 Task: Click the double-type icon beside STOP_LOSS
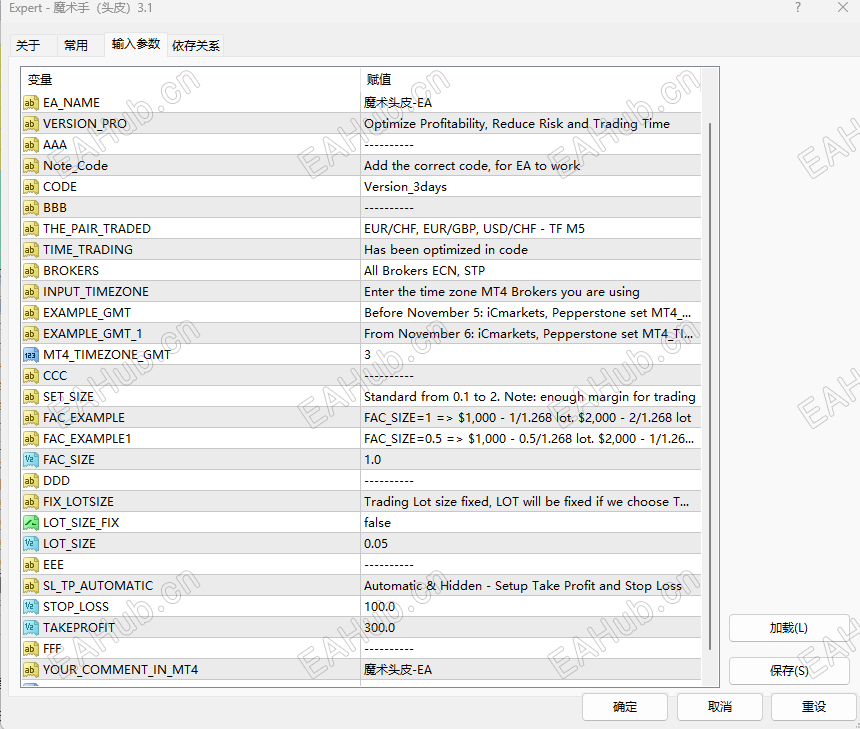31,607
